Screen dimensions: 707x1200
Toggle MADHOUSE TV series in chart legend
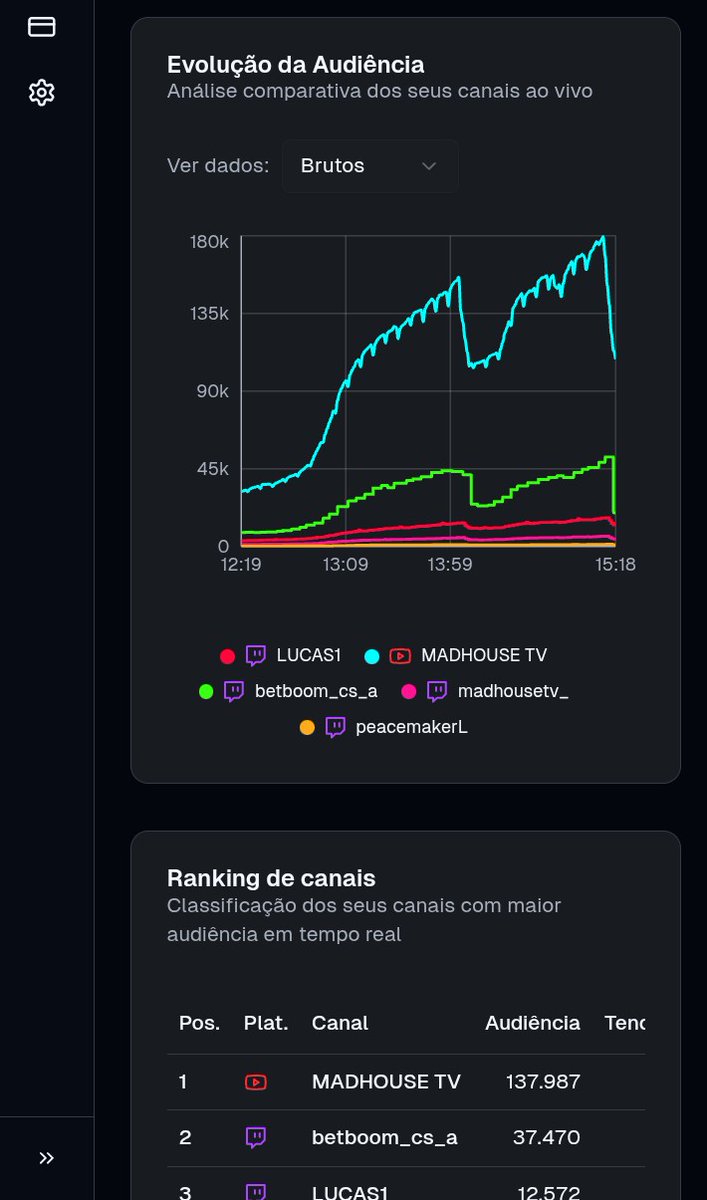[x=455, y=656]
